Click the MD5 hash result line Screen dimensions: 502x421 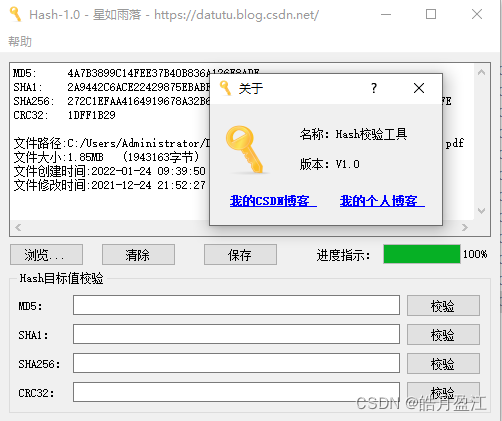[111, 73]
